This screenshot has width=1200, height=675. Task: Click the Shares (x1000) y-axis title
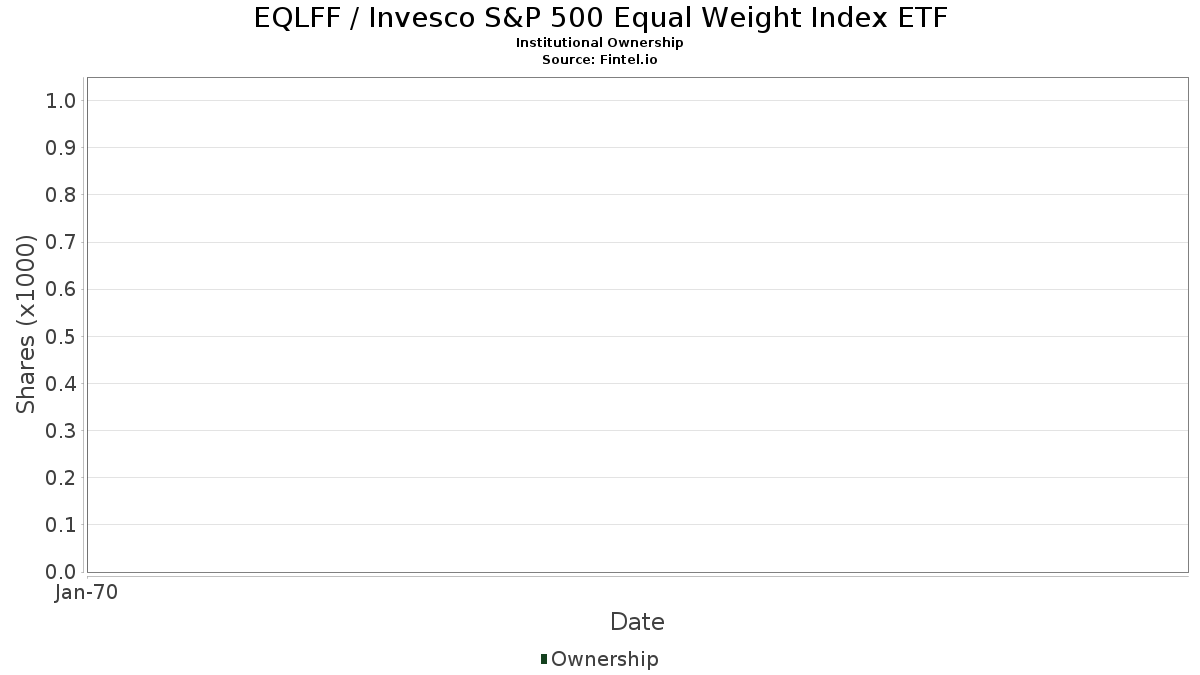point(26,324)
